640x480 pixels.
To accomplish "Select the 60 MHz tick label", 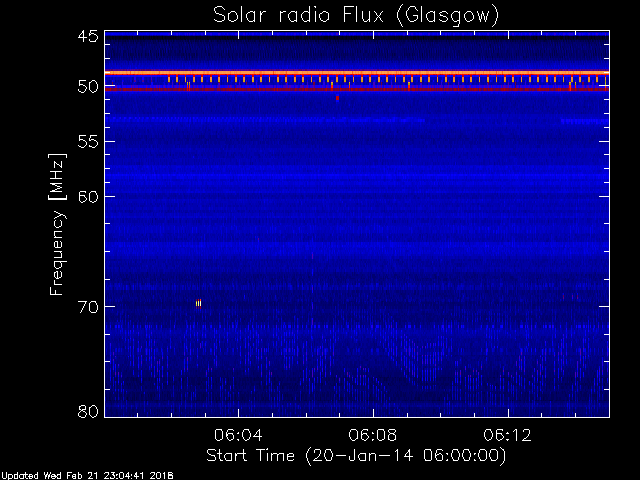I will click(x=86, y=196).
